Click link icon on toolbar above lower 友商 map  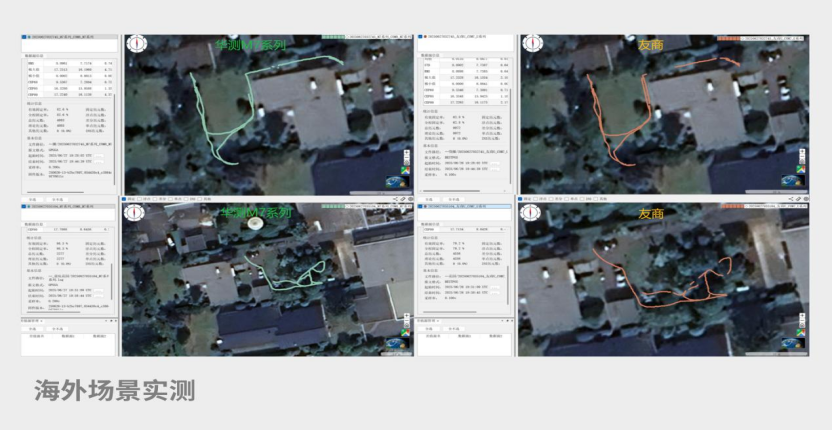coord(799,199)
